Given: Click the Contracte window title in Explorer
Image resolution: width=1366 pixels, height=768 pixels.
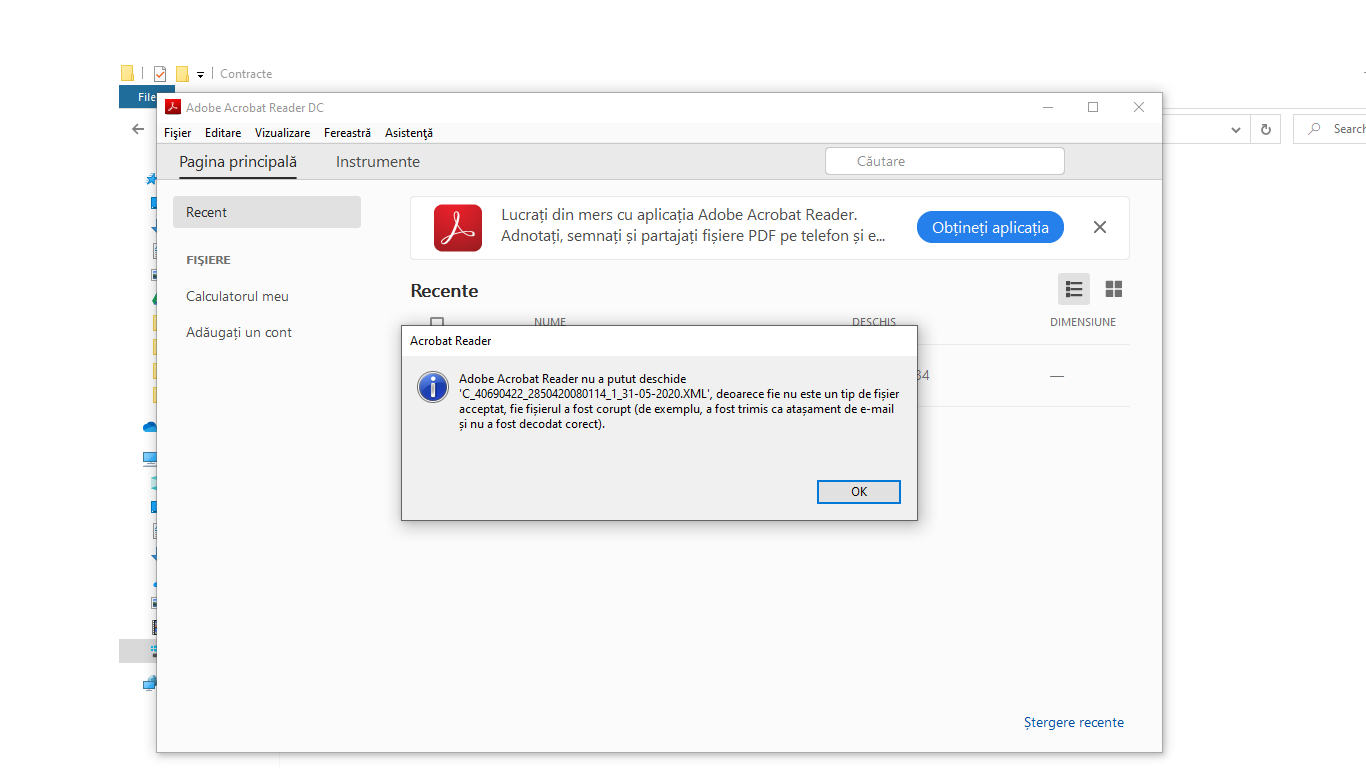Looking at the screenshot, I should tap(246, 74).
